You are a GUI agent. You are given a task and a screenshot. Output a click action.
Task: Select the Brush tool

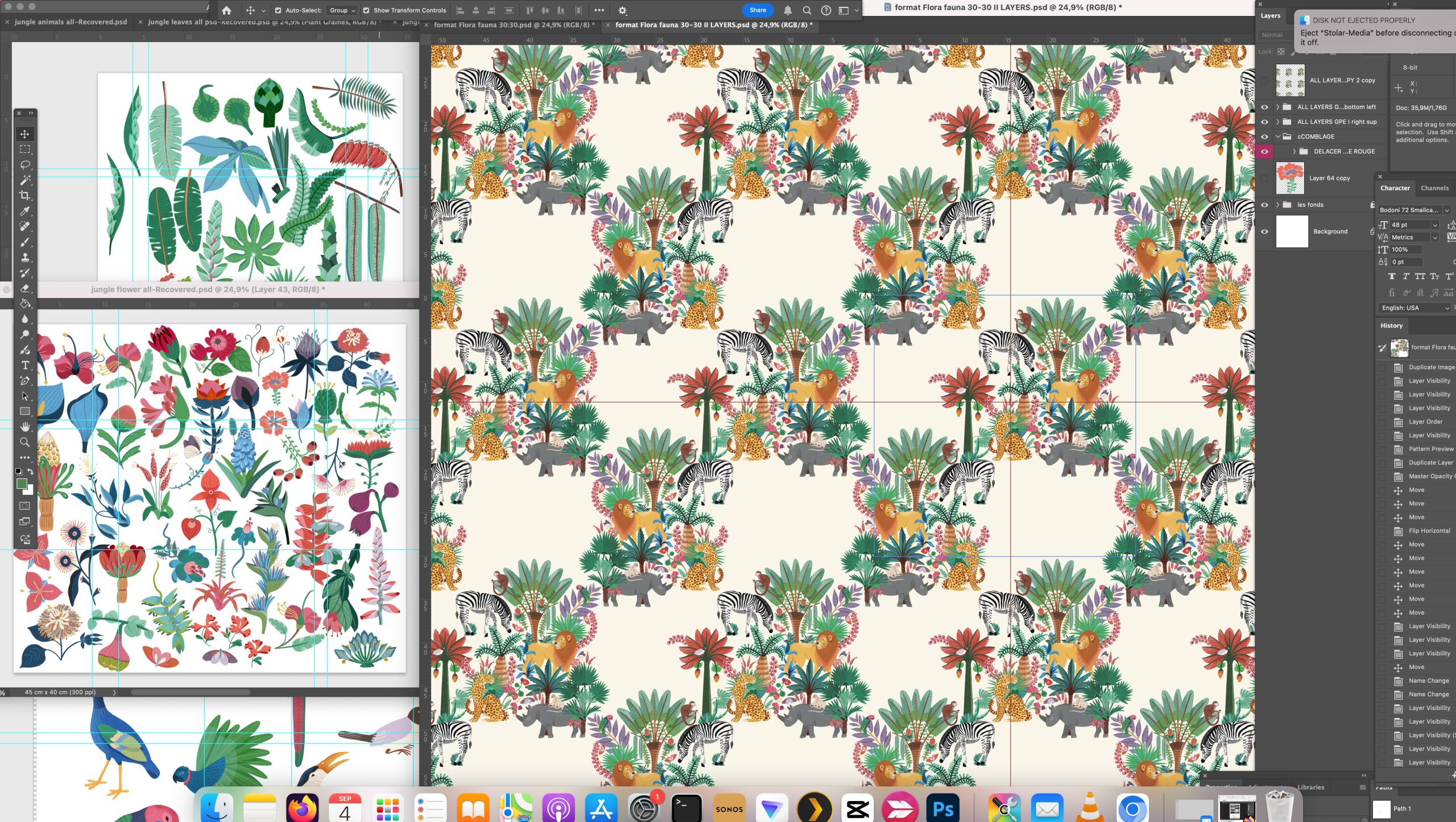point(24,242)
